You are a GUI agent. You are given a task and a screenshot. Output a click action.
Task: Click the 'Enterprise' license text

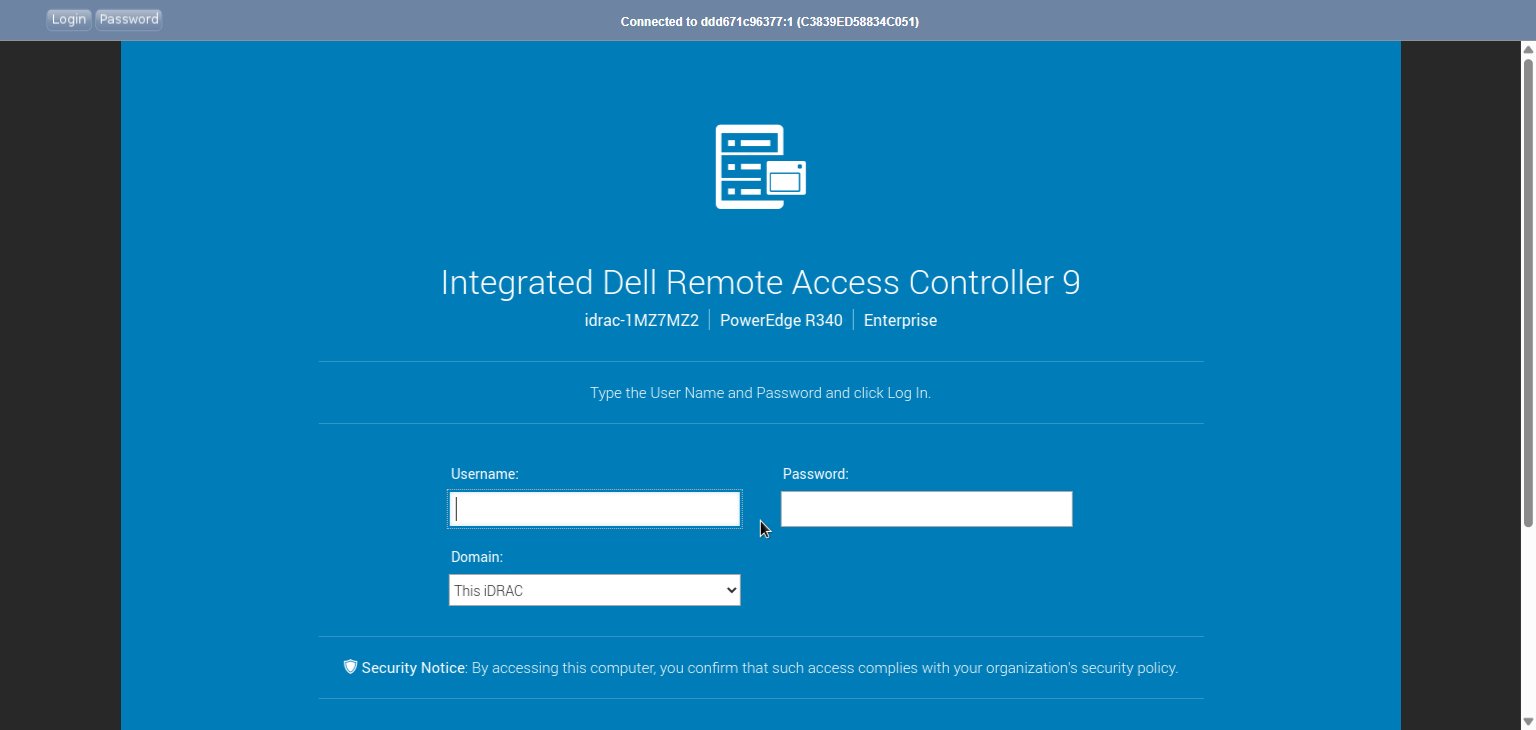tap(900, 321)
